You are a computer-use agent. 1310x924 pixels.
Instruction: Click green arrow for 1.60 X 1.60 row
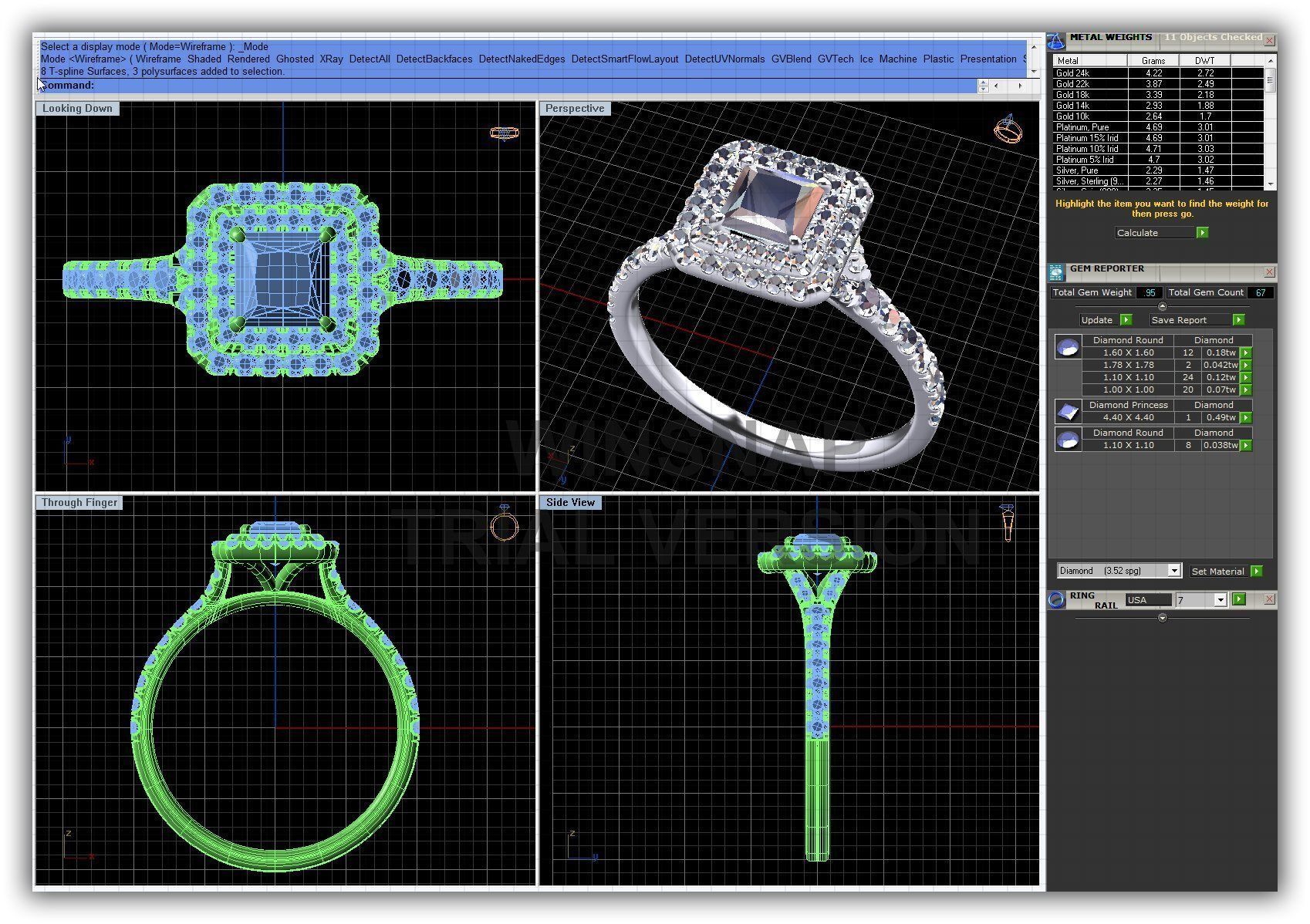[1246, 352]
